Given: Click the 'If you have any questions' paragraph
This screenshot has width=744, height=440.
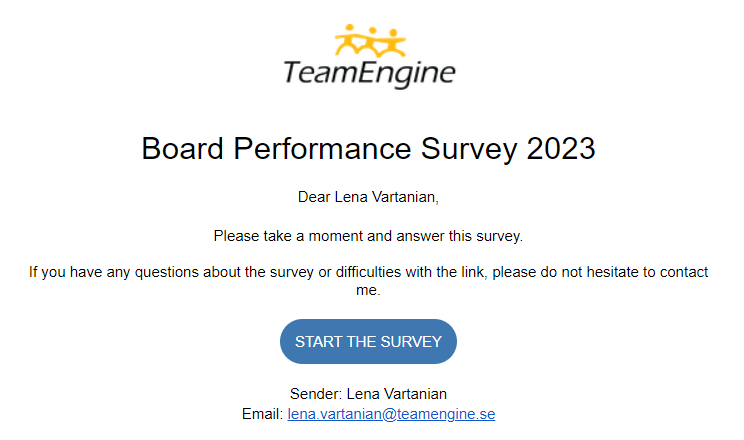Looking at the screenshot, I should click(368, 272).
